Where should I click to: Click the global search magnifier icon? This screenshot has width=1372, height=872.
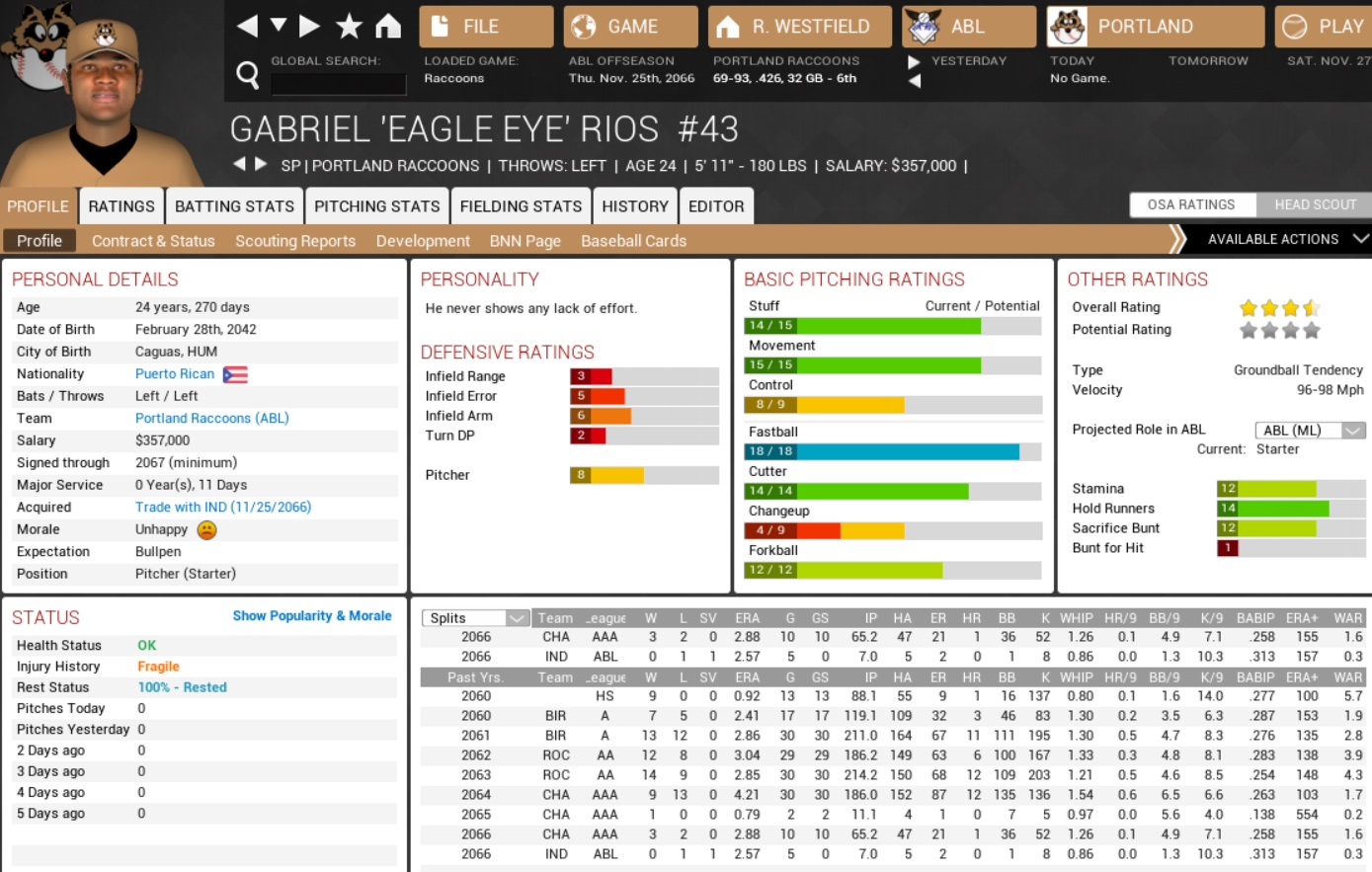pos(248,74)
